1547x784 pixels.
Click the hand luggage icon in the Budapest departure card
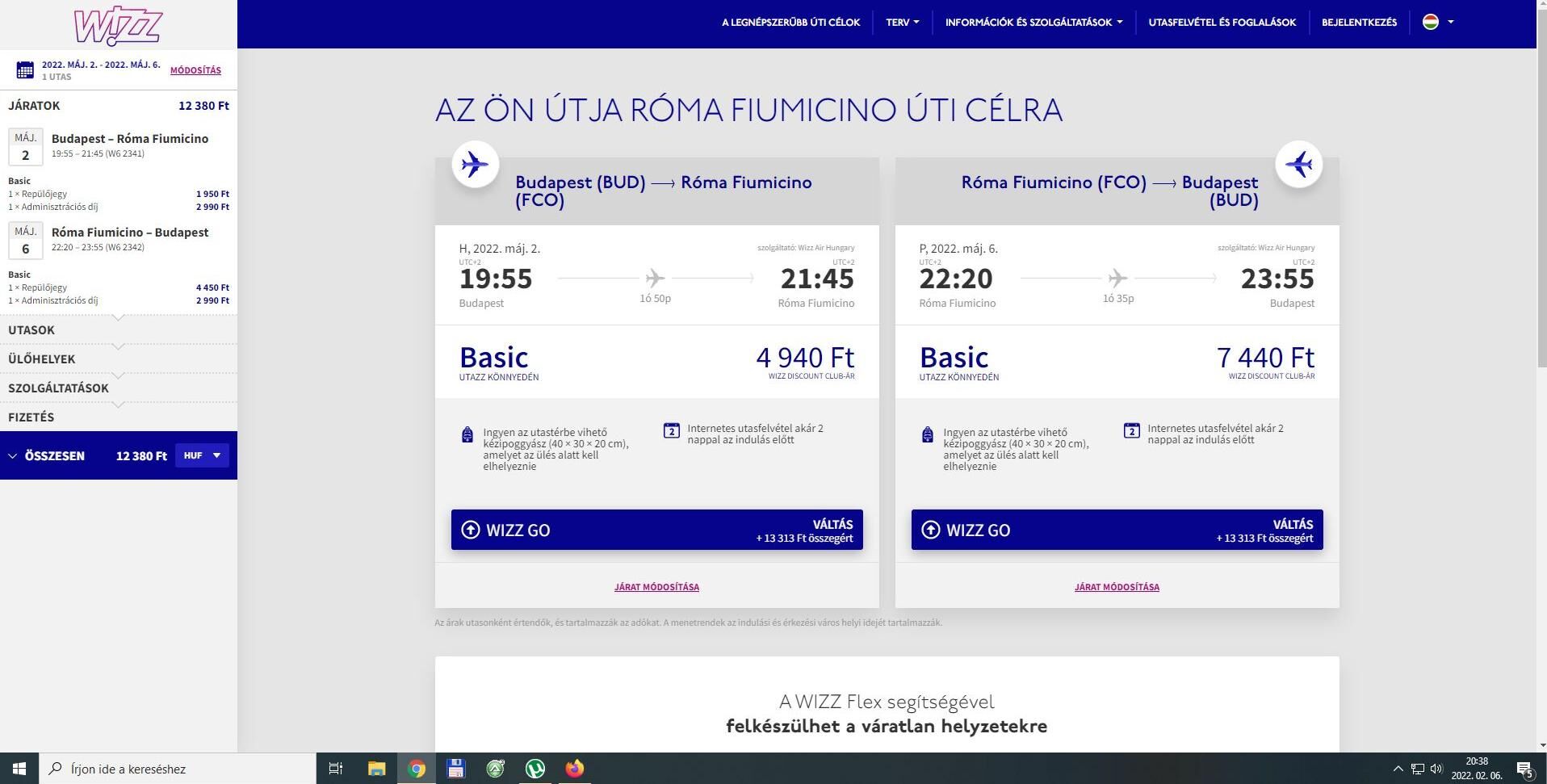point(467,435)
